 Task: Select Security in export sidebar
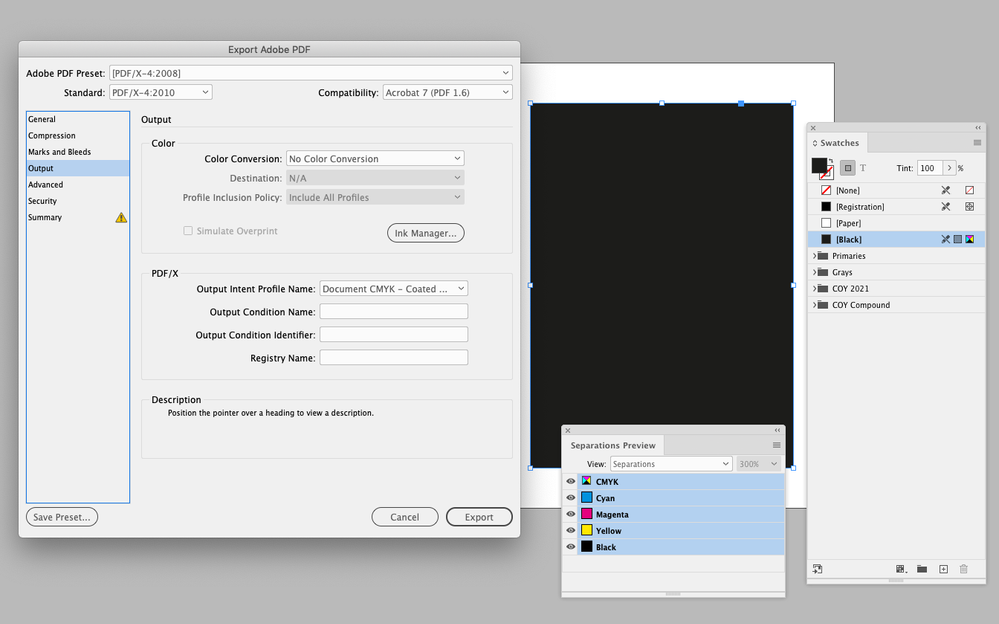(x=78, y=201)
